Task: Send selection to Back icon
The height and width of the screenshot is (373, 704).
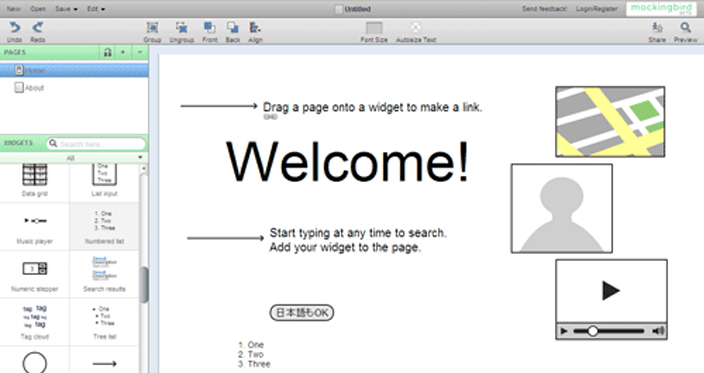Action: click(233, 28)
